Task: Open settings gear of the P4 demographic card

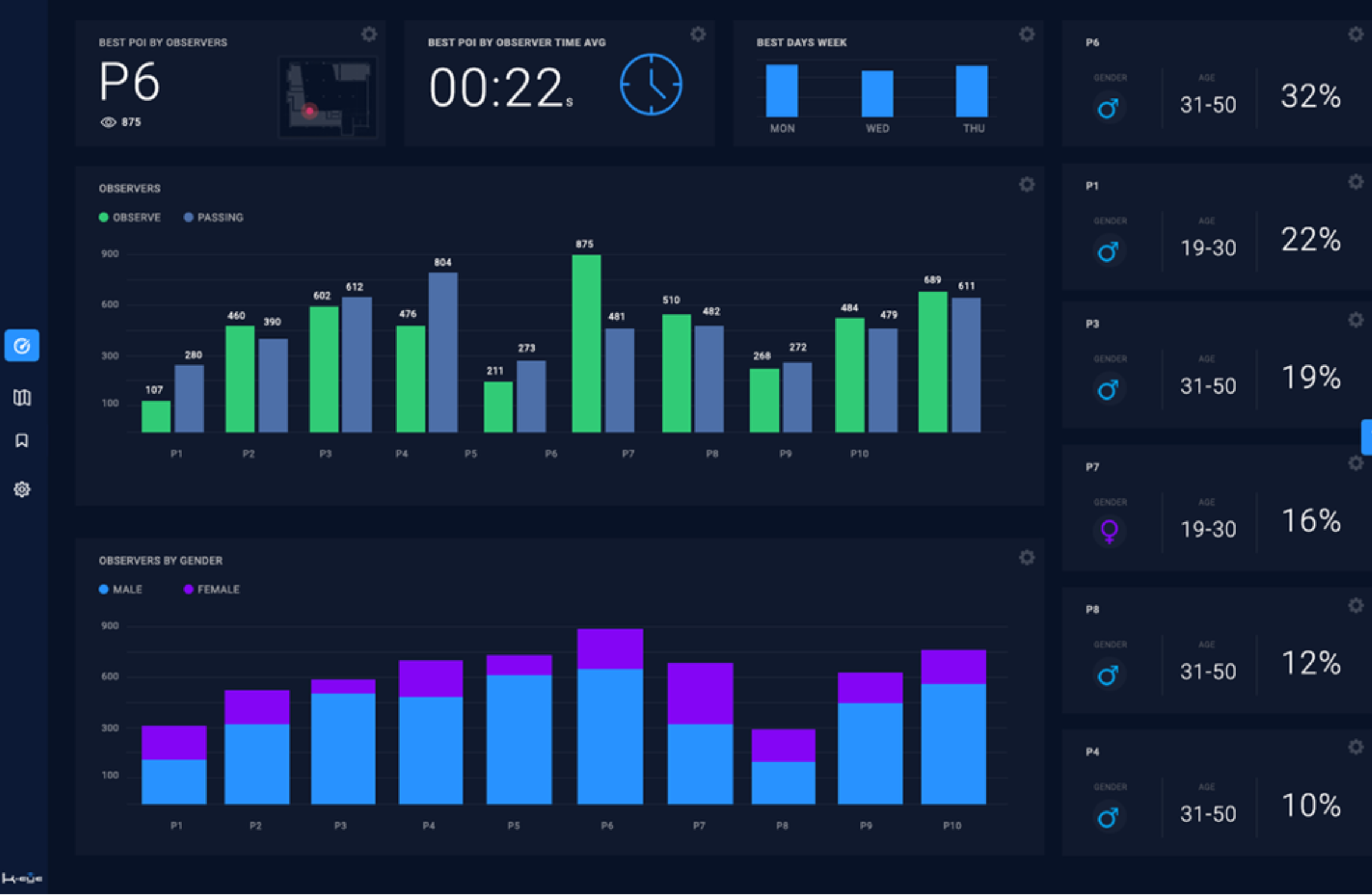Action: (x=1356, y=747)
